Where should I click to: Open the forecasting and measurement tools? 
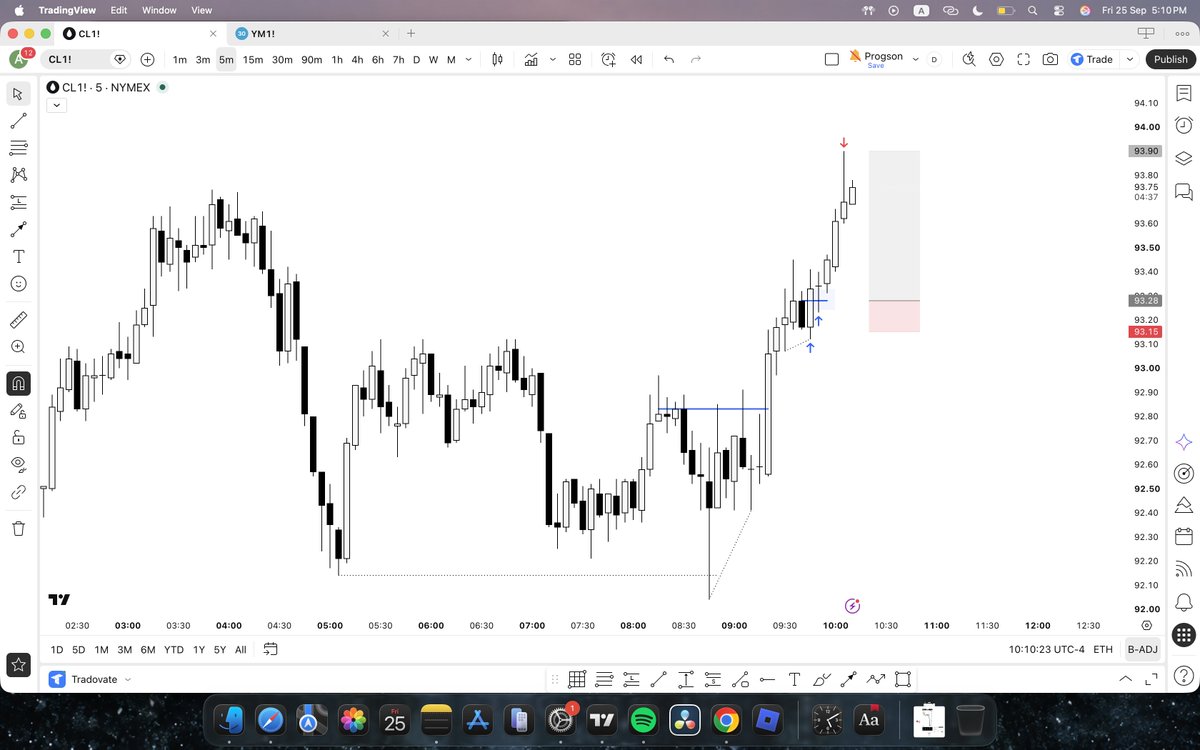click(x=18, y=202)
